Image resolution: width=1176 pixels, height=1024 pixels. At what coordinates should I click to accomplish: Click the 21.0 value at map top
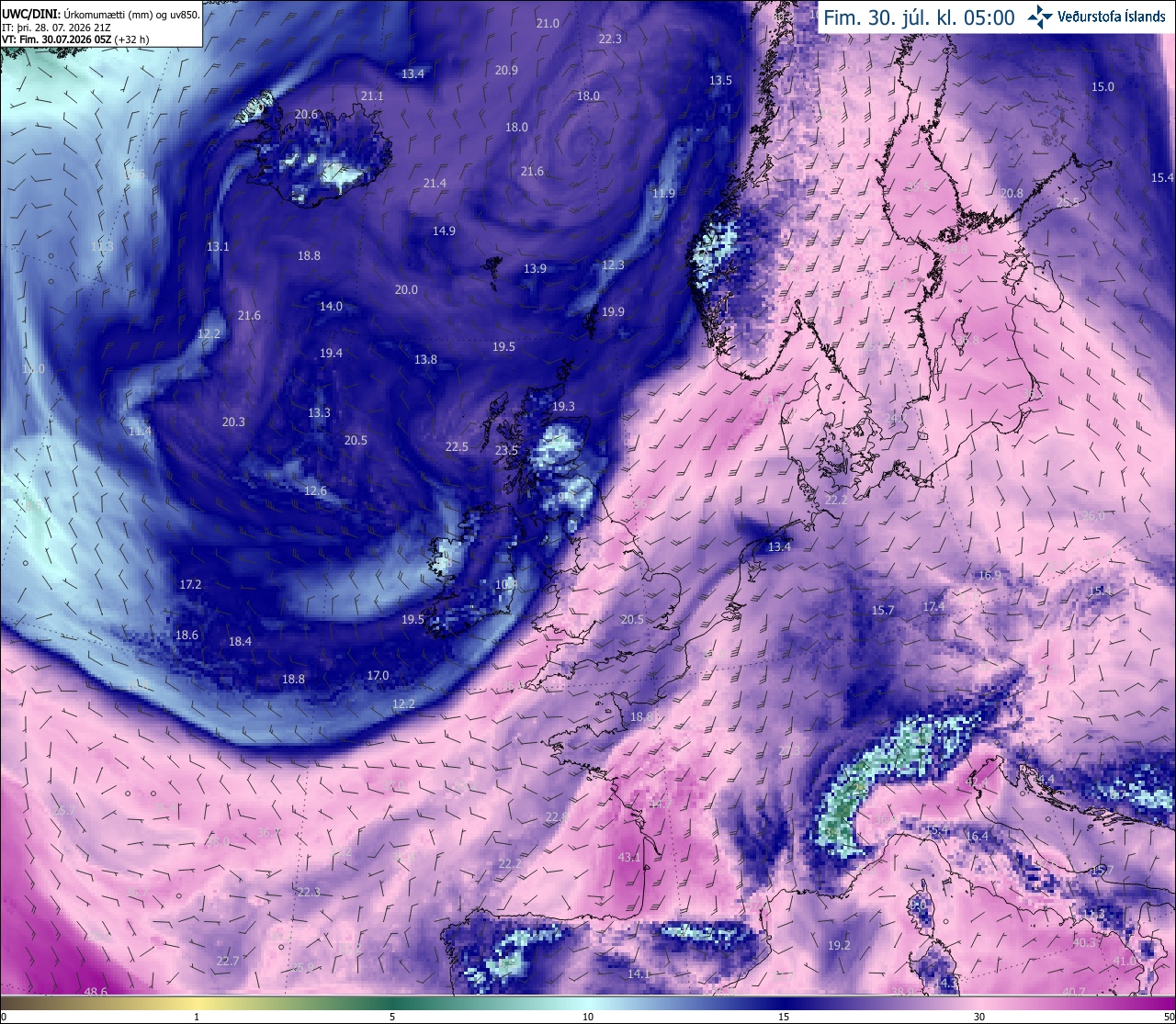pyautogui.click(x=548, y=23)
